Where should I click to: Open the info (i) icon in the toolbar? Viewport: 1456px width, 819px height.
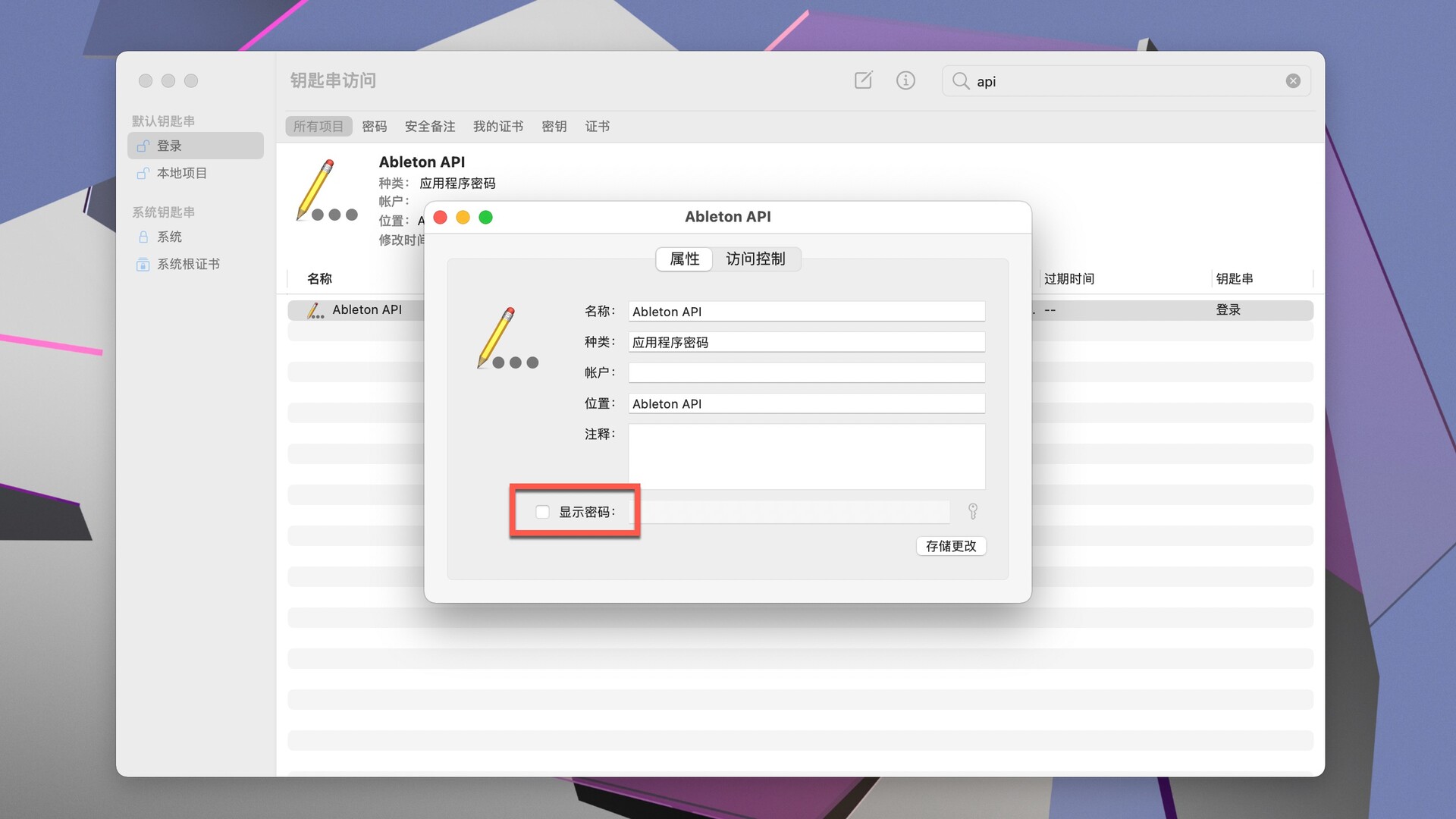coord(905,80)
